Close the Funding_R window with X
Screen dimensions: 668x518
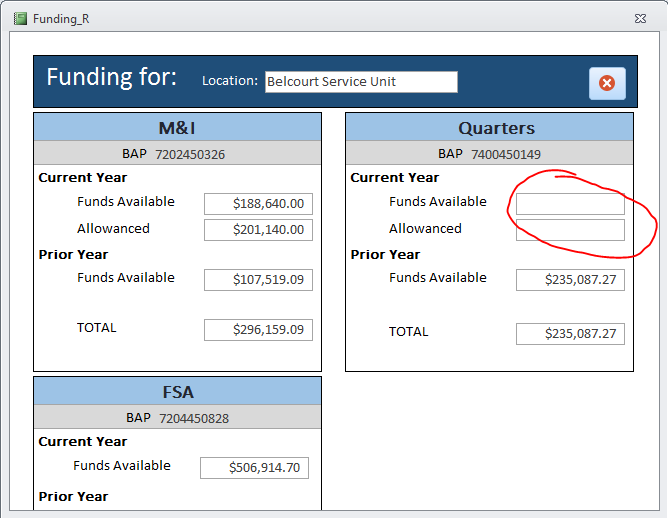click(x=640, y=18)
